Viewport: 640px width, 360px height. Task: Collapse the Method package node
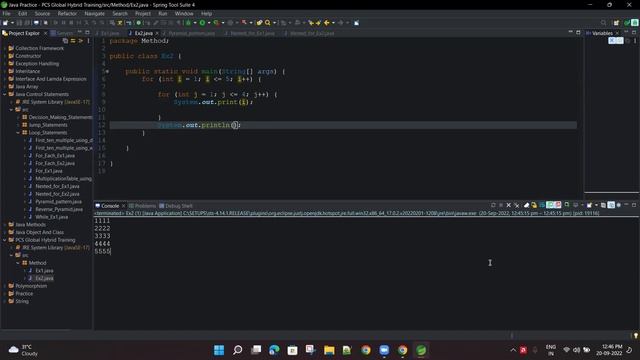point(18,263)
